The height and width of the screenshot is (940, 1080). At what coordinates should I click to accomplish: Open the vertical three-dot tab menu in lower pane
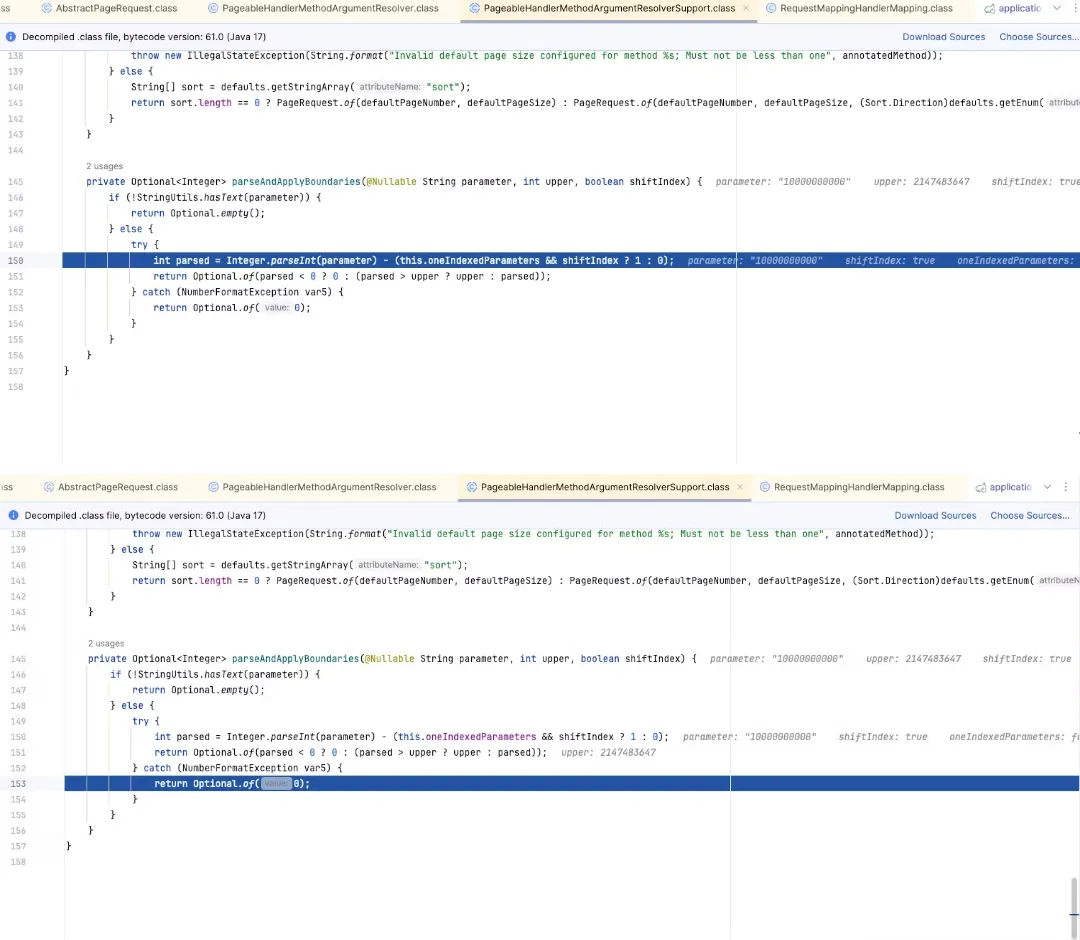(x=1068, y=487)
